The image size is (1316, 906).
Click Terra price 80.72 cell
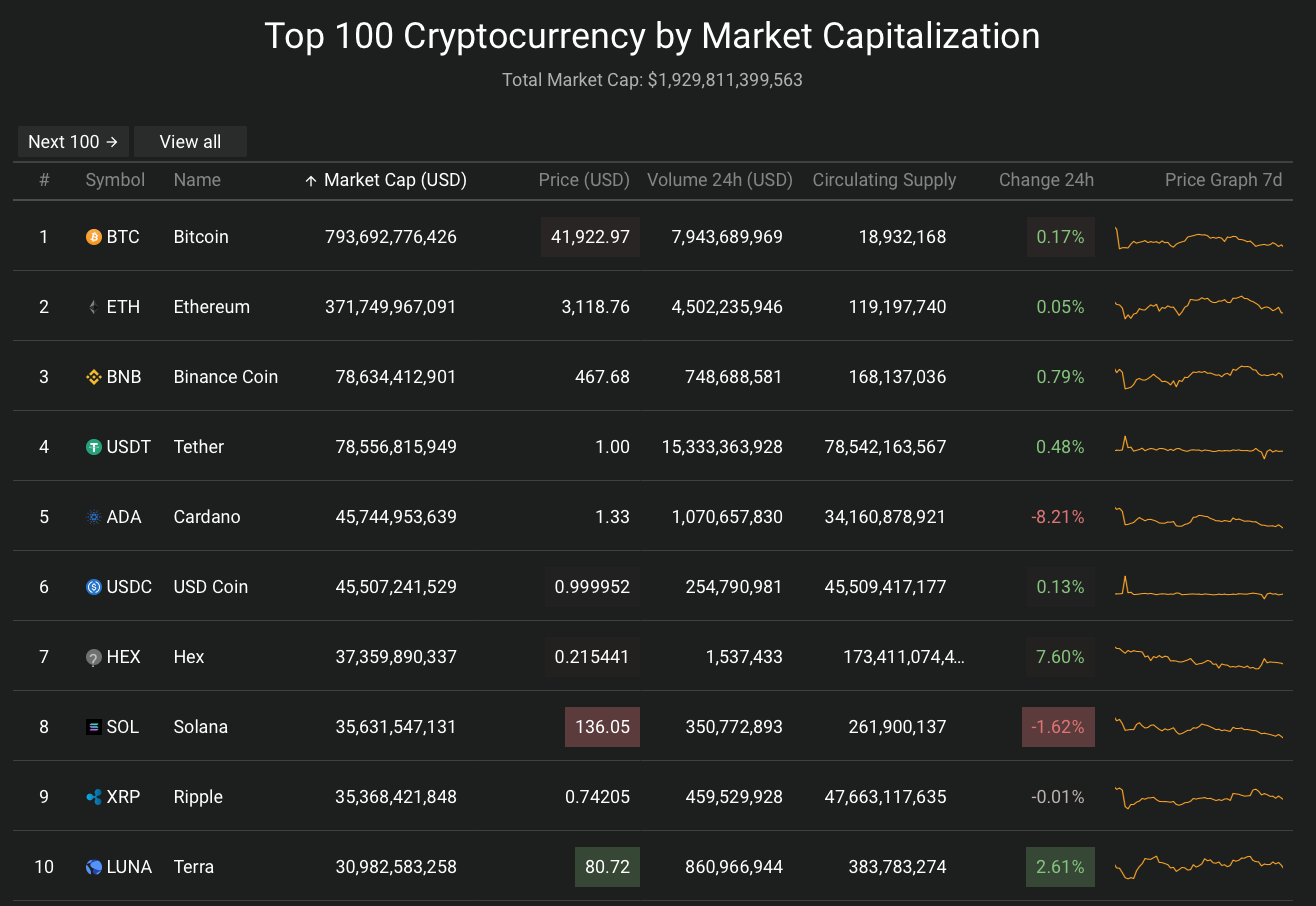pos(607,867)
